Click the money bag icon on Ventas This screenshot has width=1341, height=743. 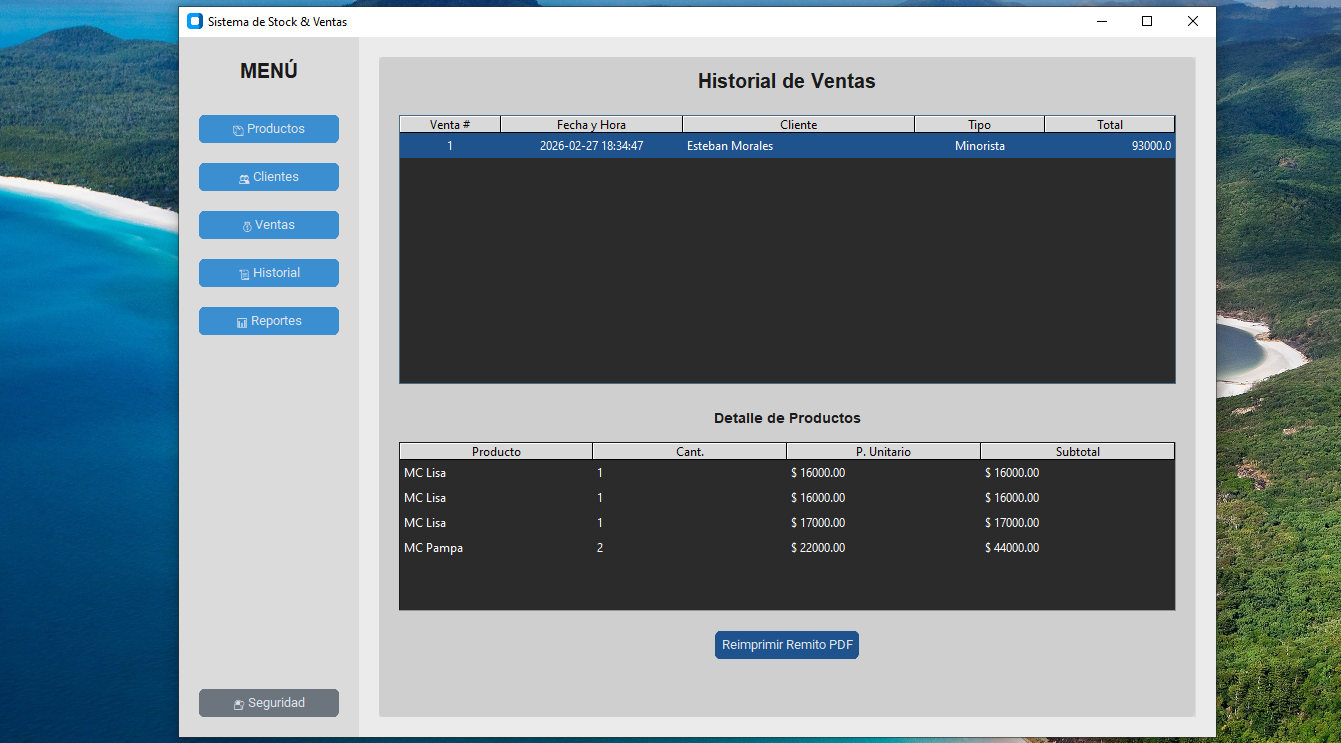coord(247,226)
